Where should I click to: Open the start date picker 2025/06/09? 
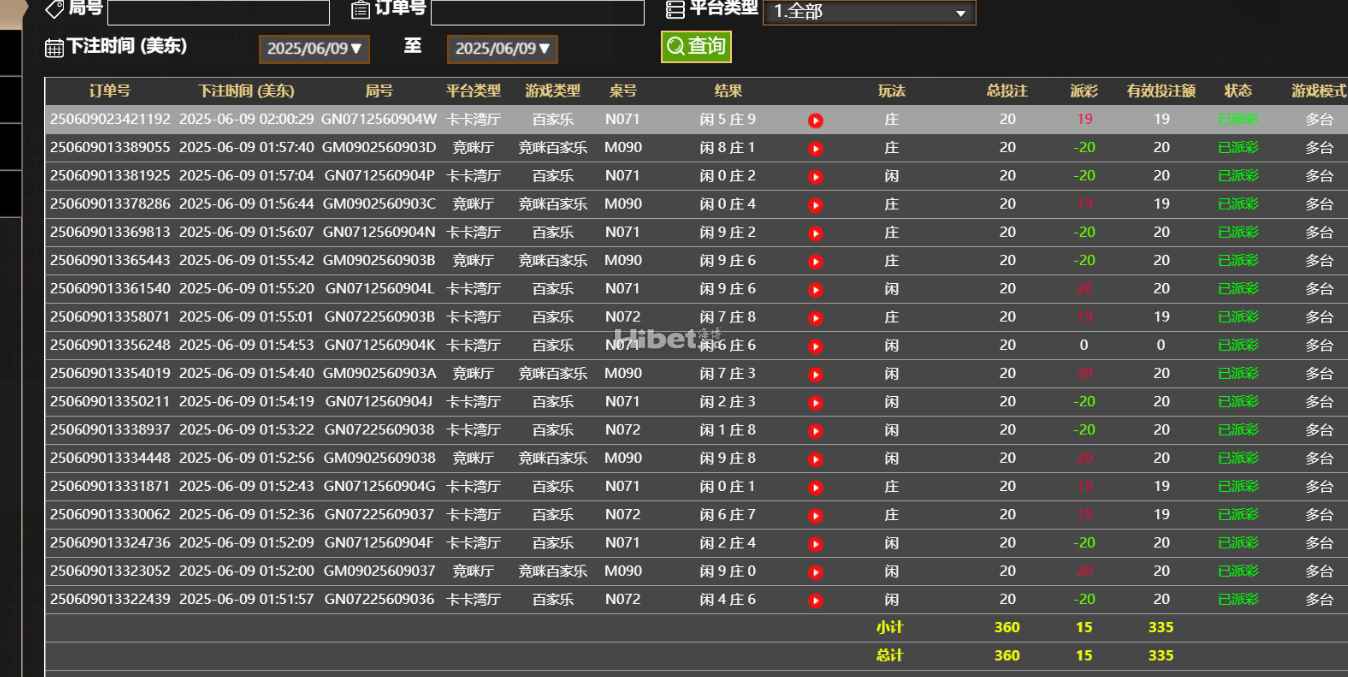click(x=313, y=47)
